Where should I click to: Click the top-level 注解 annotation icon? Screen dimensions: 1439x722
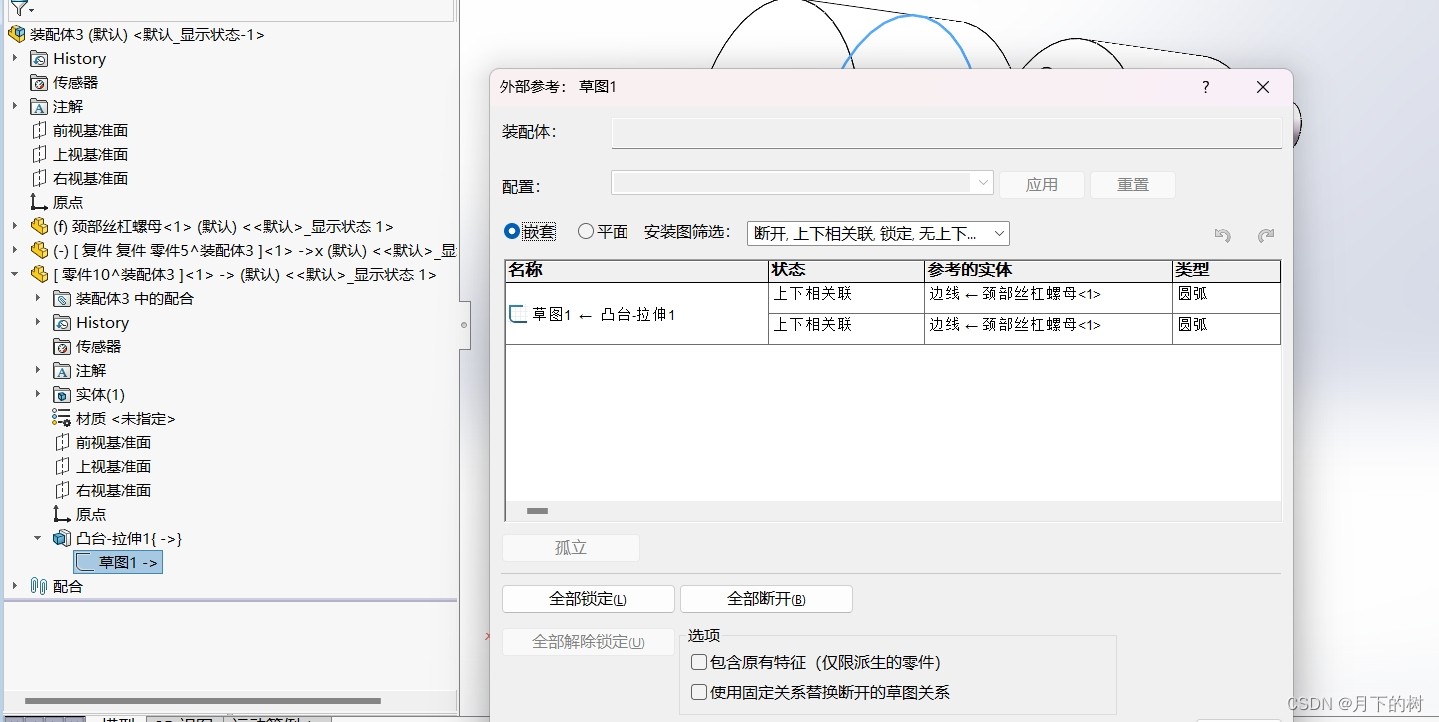(x=39, y=106)
